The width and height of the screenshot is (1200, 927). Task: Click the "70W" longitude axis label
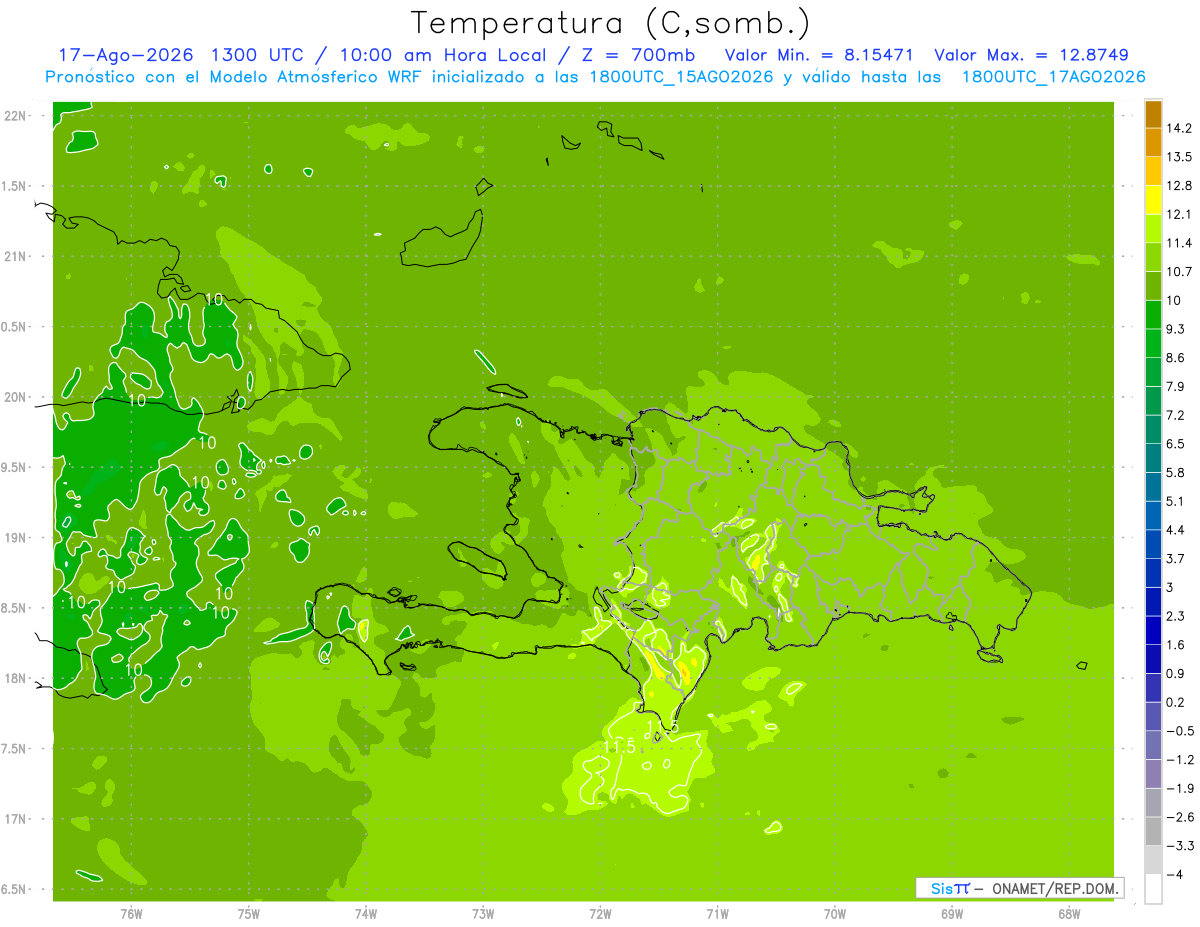pos(835,913)
